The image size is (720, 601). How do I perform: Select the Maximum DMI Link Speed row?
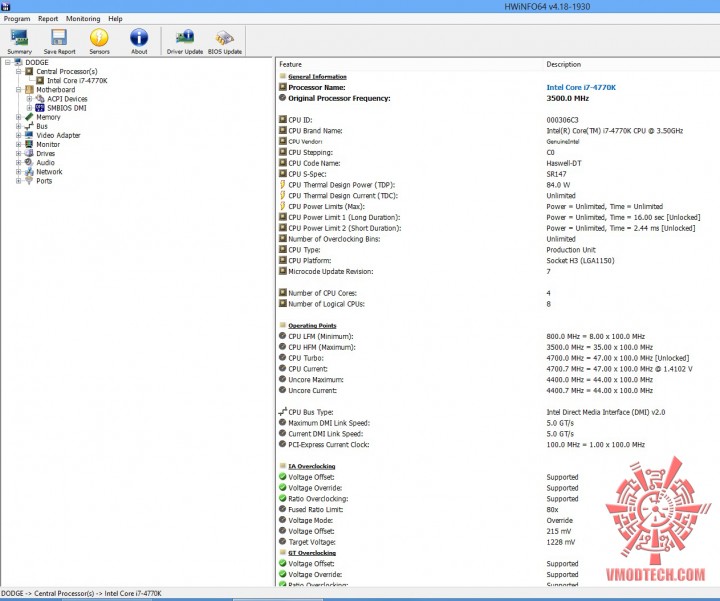click(498, 423)
